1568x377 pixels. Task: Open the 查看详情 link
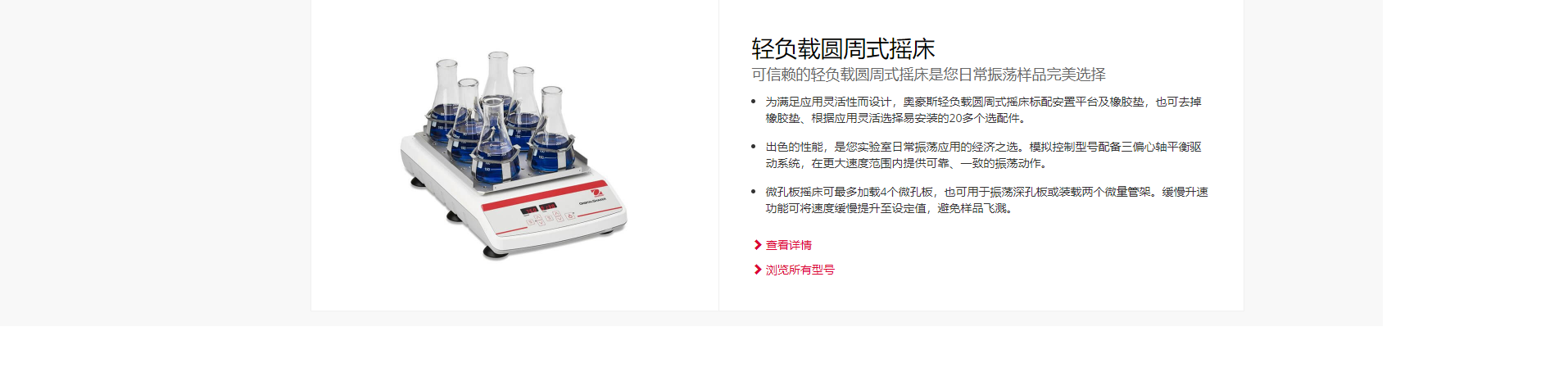pyautogui.click(x=788, y=245)
